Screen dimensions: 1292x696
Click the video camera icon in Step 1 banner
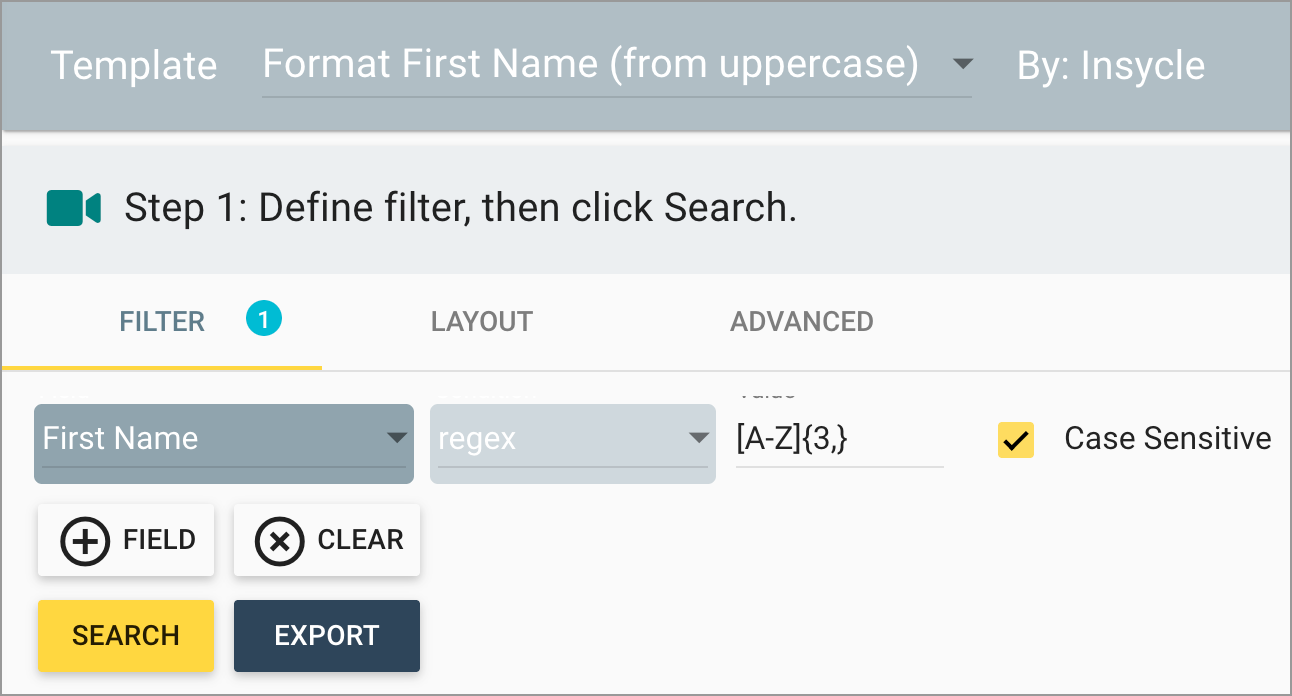(x=71, y=207)
